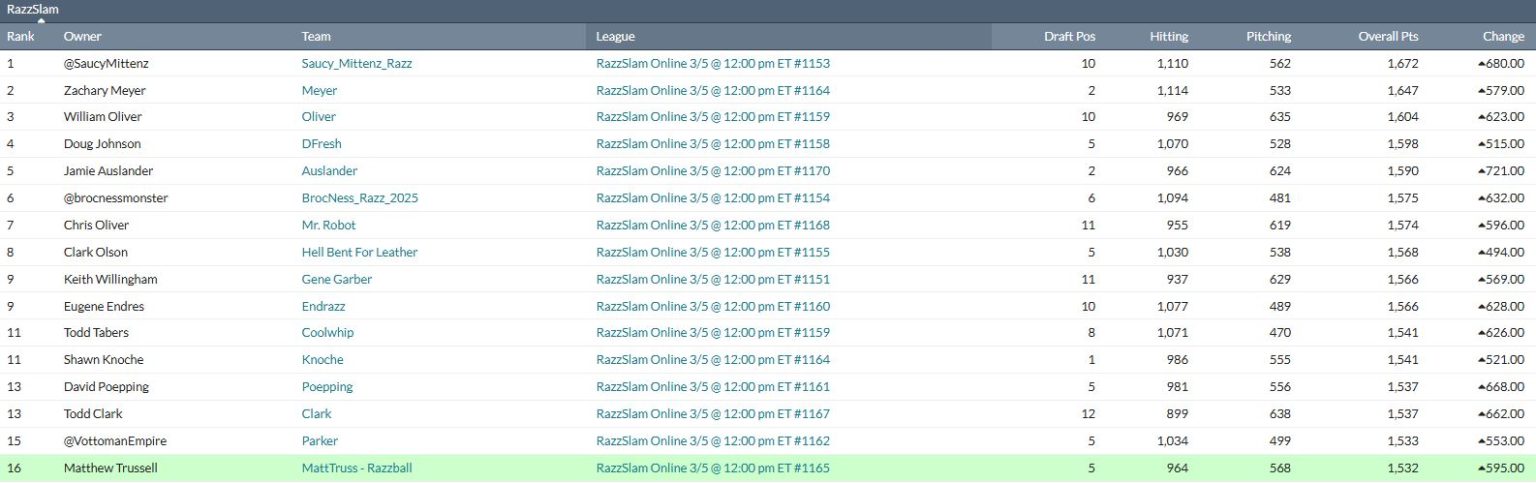Open team Saucy_Mittenz_Razz
The height and width of the screenshot is (483, 1536).
click(x=357, y=63)
